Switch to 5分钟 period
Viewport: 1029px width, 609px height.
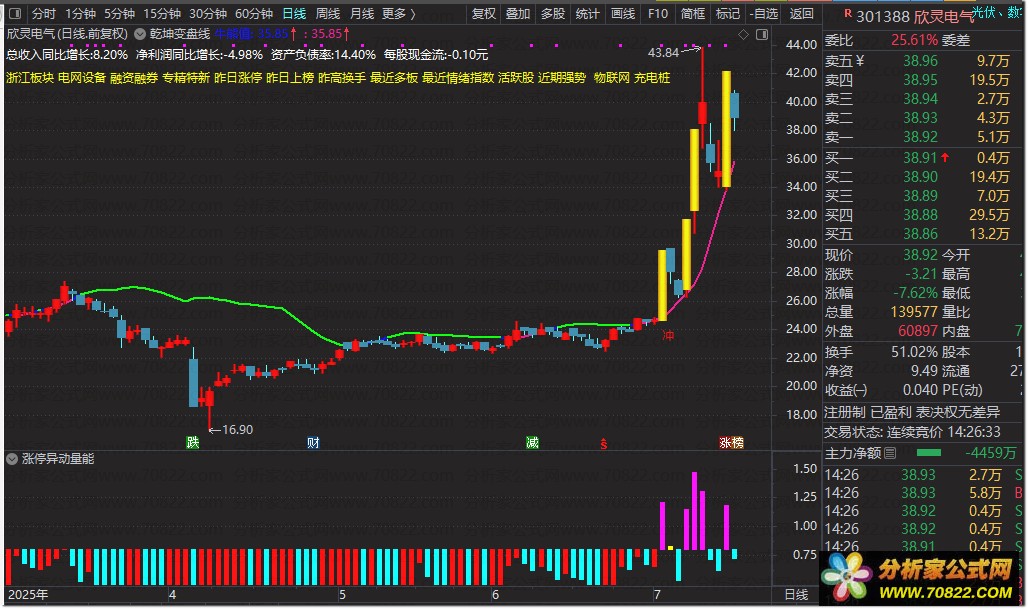click(x=119, y=13)
